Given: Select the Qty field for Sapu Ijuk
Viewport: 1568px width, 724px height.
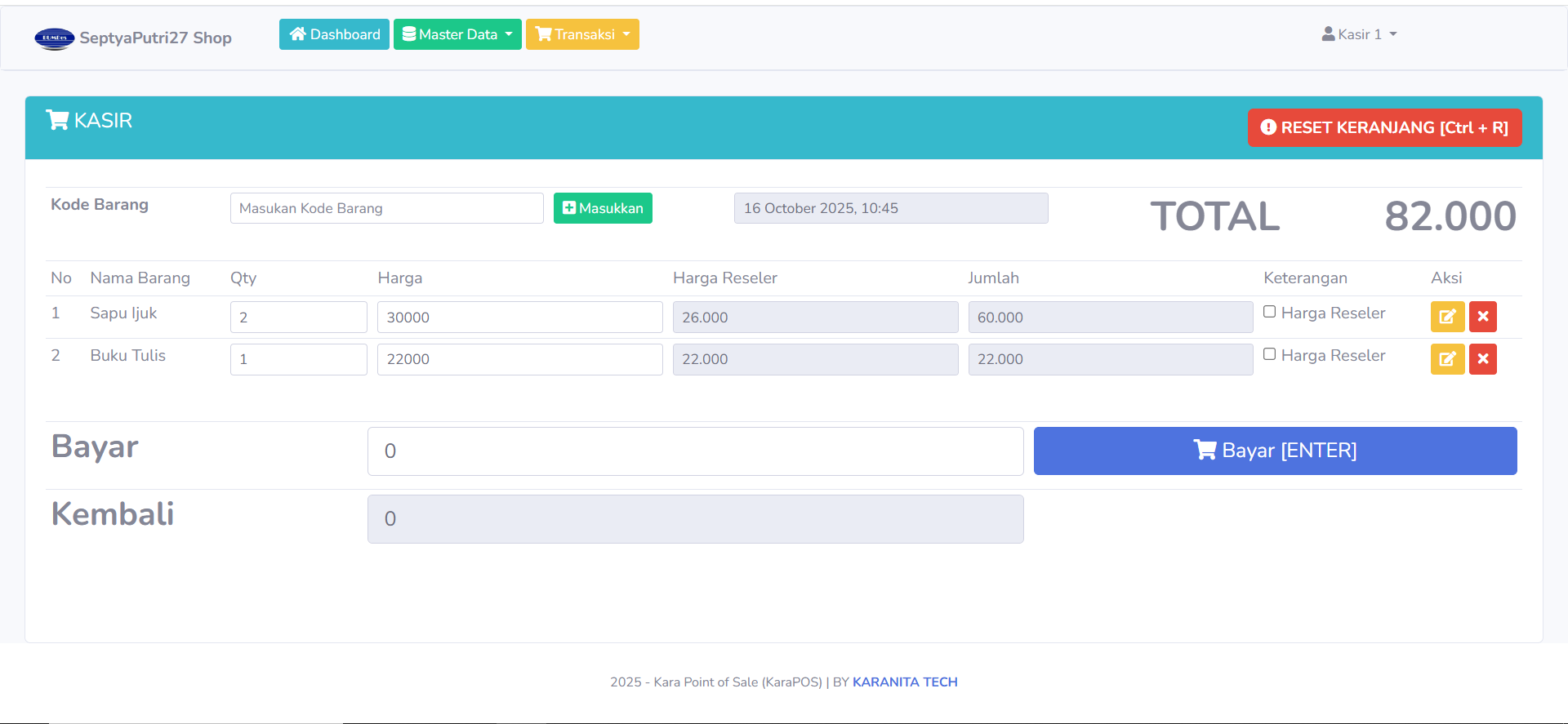Looking at the screenshot, I should (x=298, y=318).
